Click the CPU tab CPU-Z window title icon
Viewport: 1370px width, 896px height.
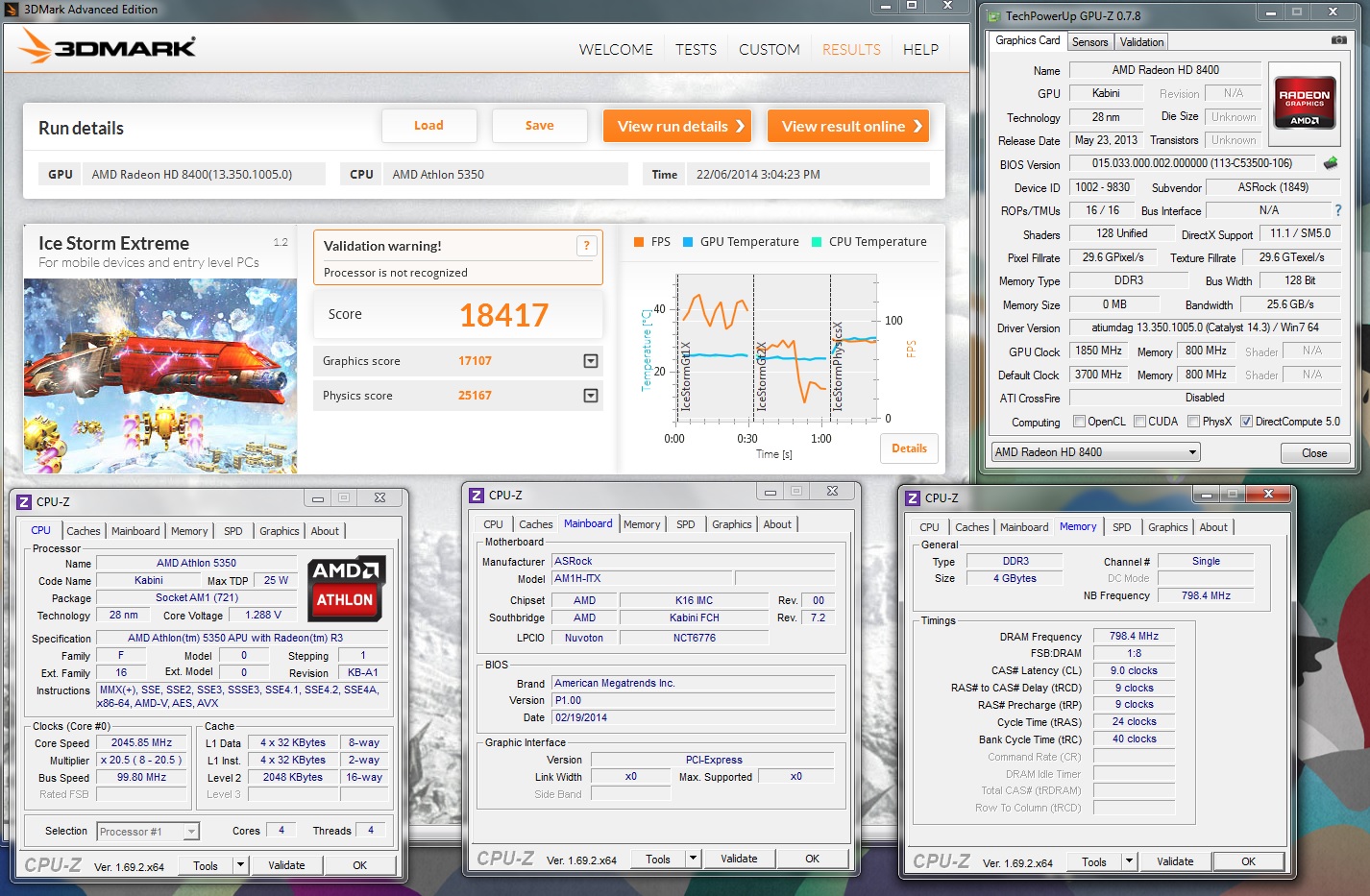point(24,501)
